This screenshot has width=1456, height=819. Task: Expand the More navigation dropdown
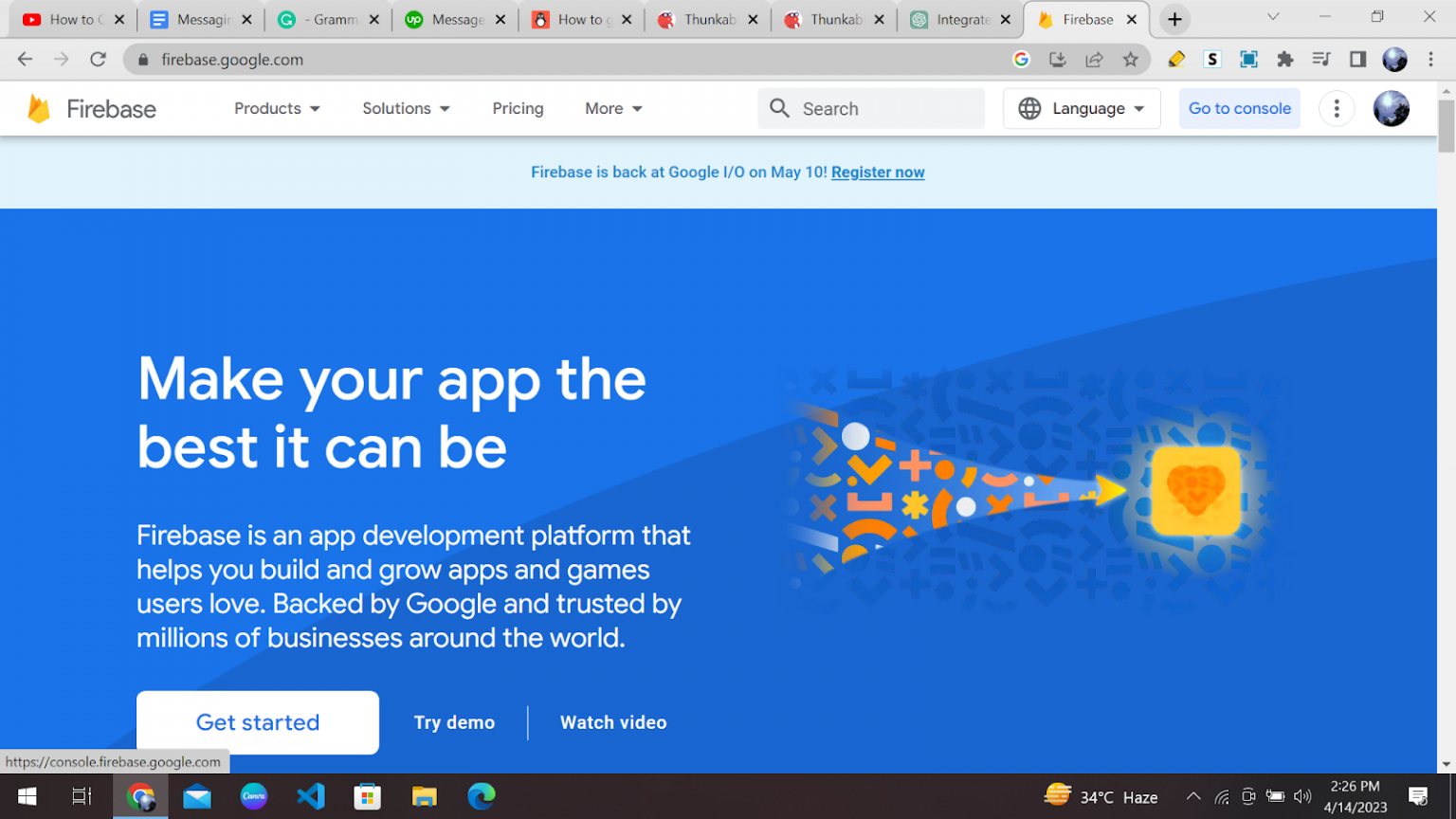coord(611,108)
